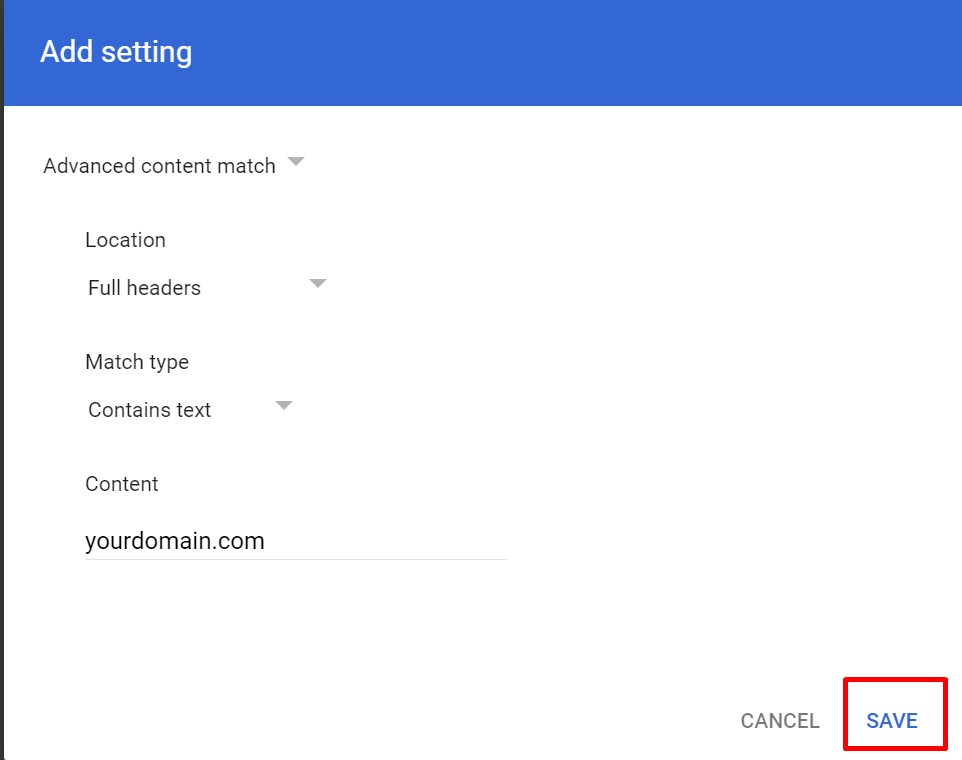Image resolution: width=962 pixels, height=760 pixels.
Task: Select the Contains text value
Action: coord(150,410)
